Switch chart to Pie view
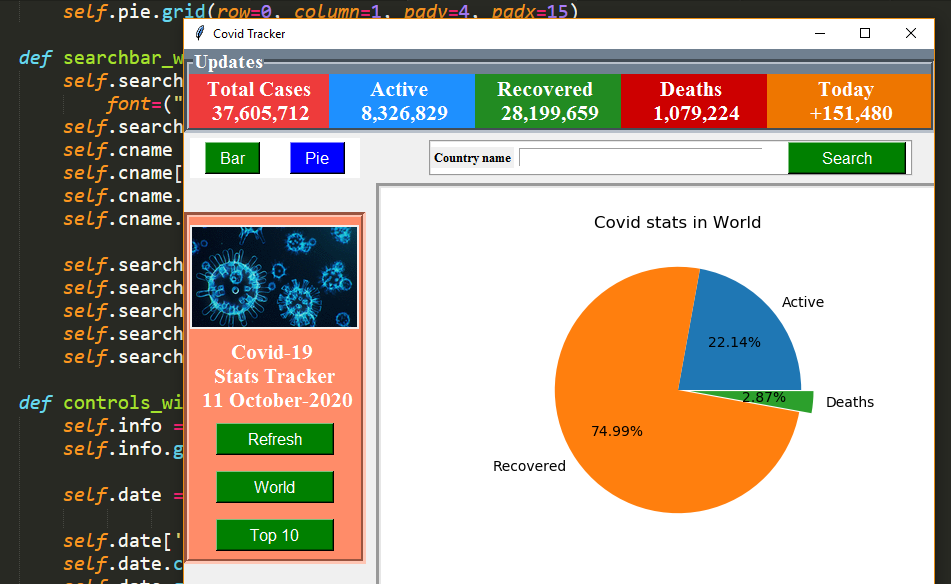 pos(317,157)
